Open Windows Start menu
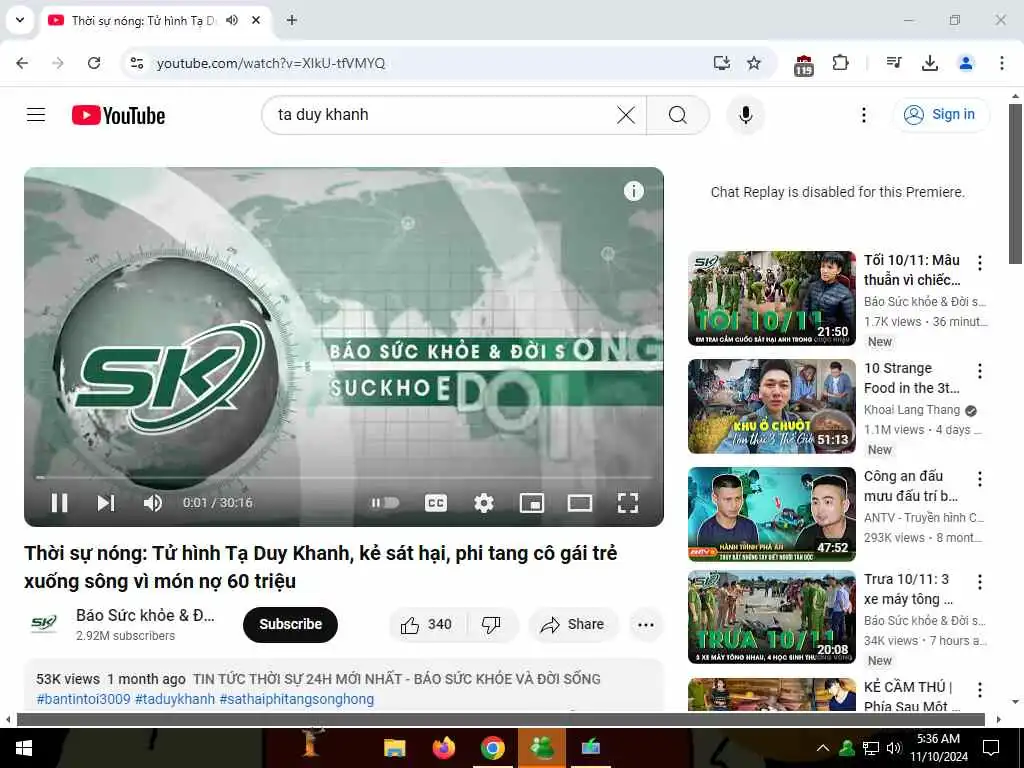This screenshot has height=768, width=1024. 24,748
